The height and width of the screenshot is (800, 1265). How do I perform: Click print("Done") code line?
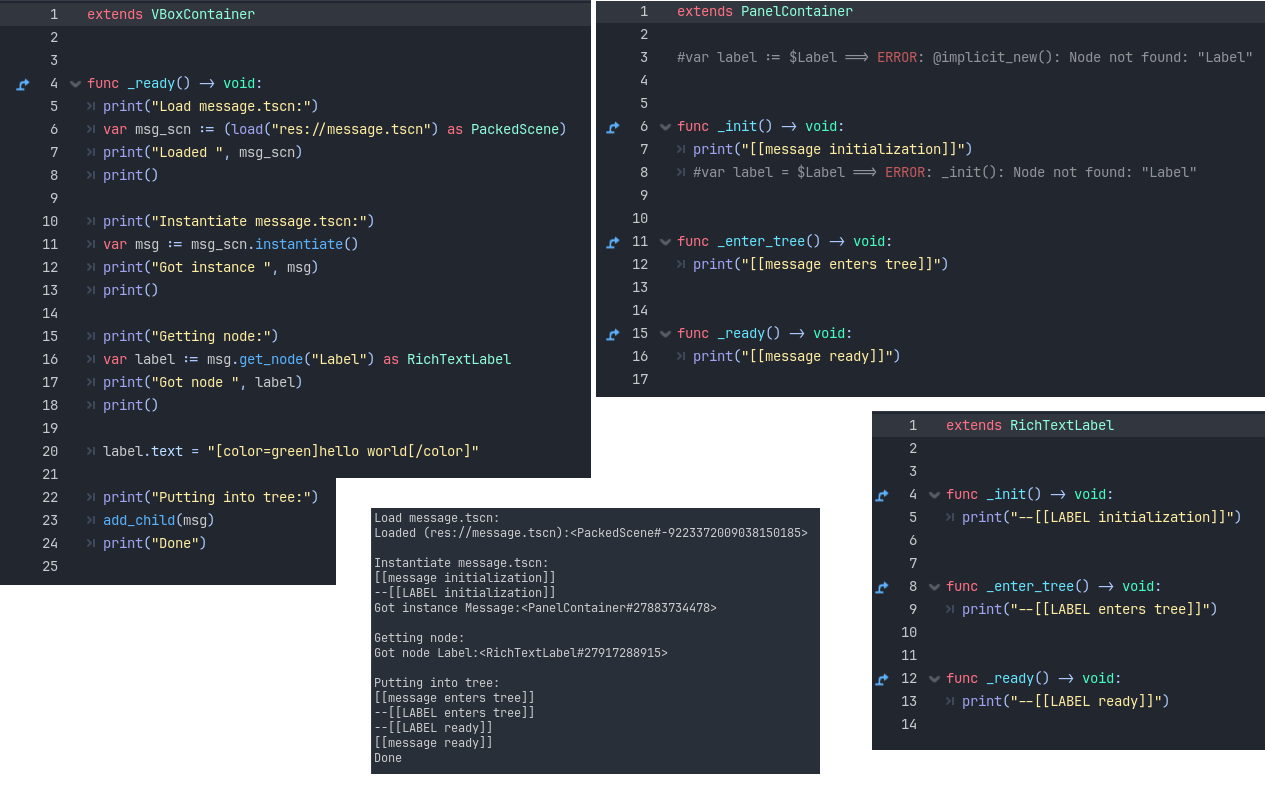pos(154,544)
